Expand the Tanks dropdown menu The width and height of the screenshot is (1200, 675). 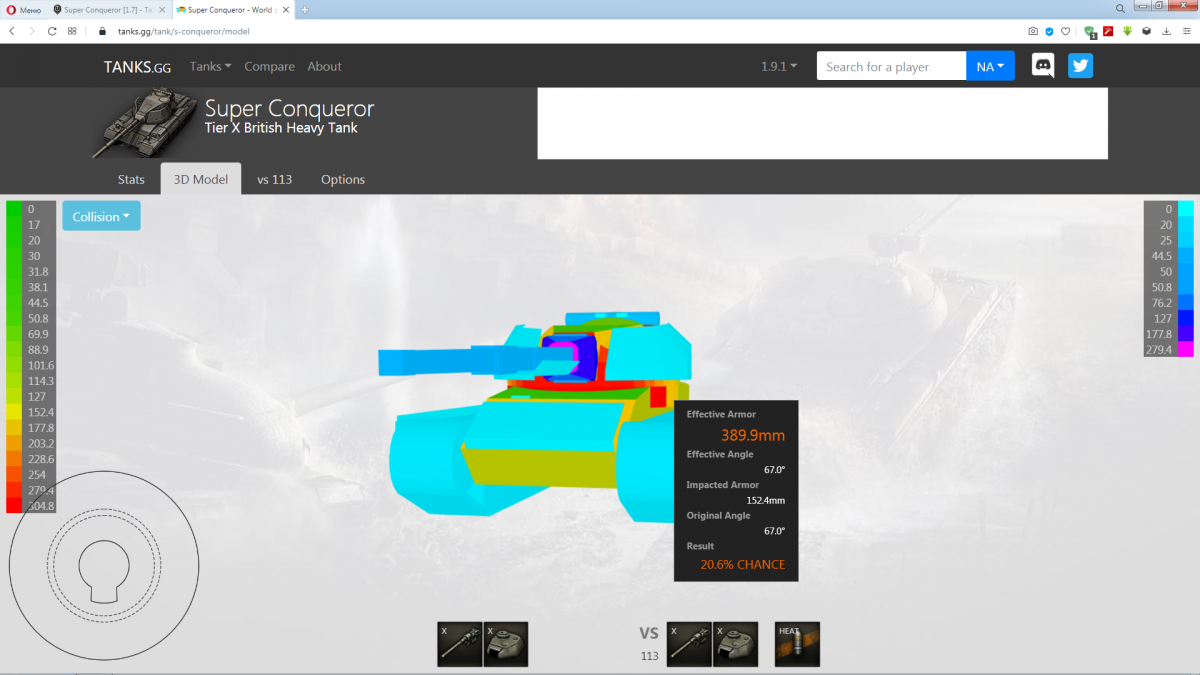click(210, 66)
